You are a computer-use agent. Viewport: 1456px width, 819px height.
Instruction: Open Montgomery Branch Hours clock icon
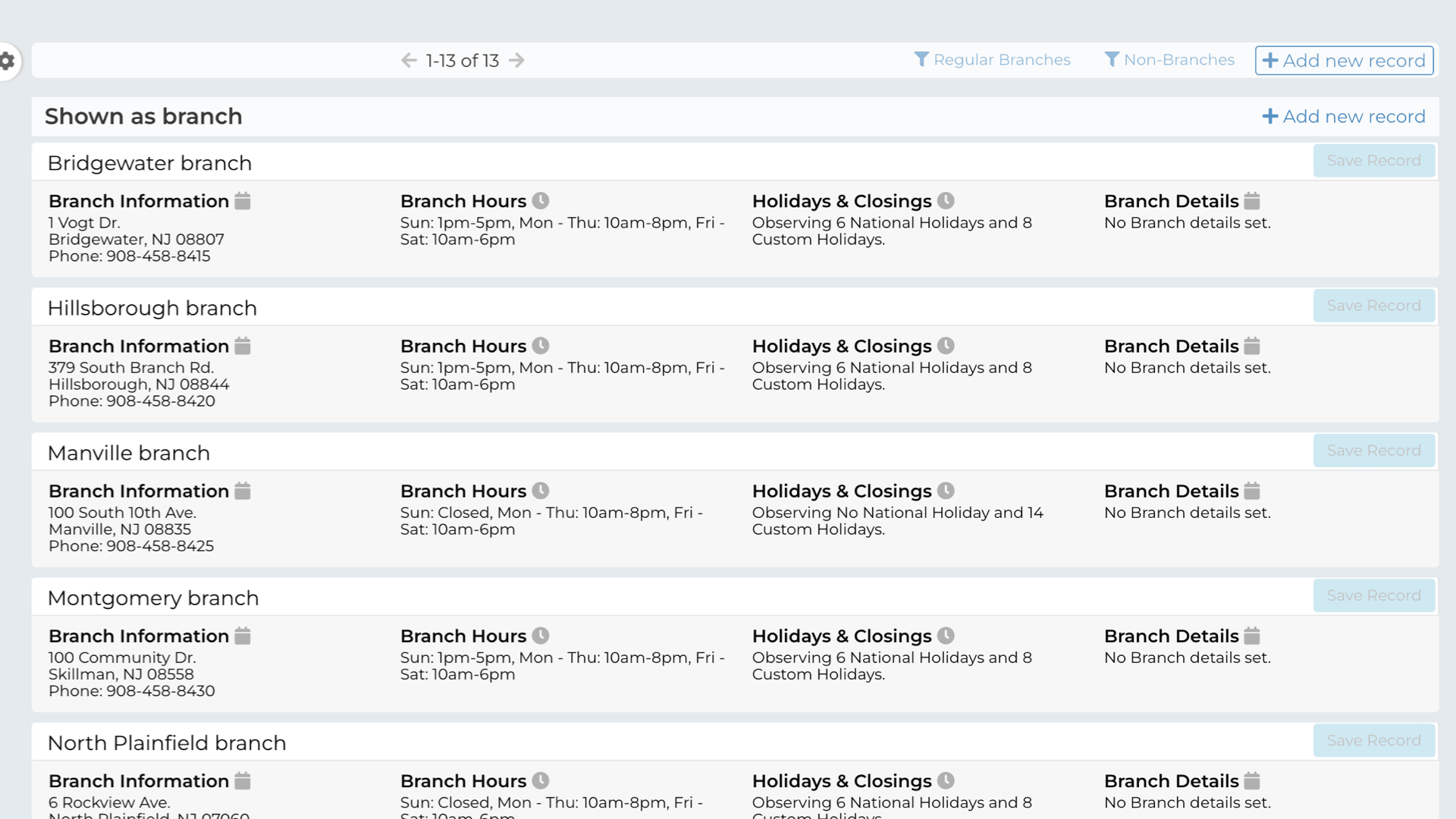click(541, 635)
